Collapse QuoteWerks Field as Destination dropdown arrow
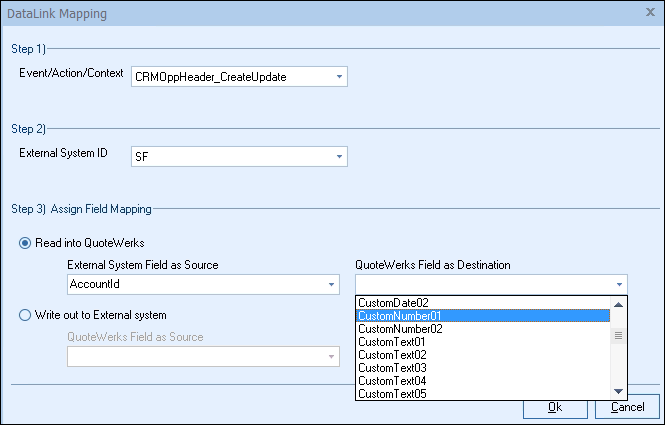Screen dimensions: 665x425 click(x=619, y=285)
